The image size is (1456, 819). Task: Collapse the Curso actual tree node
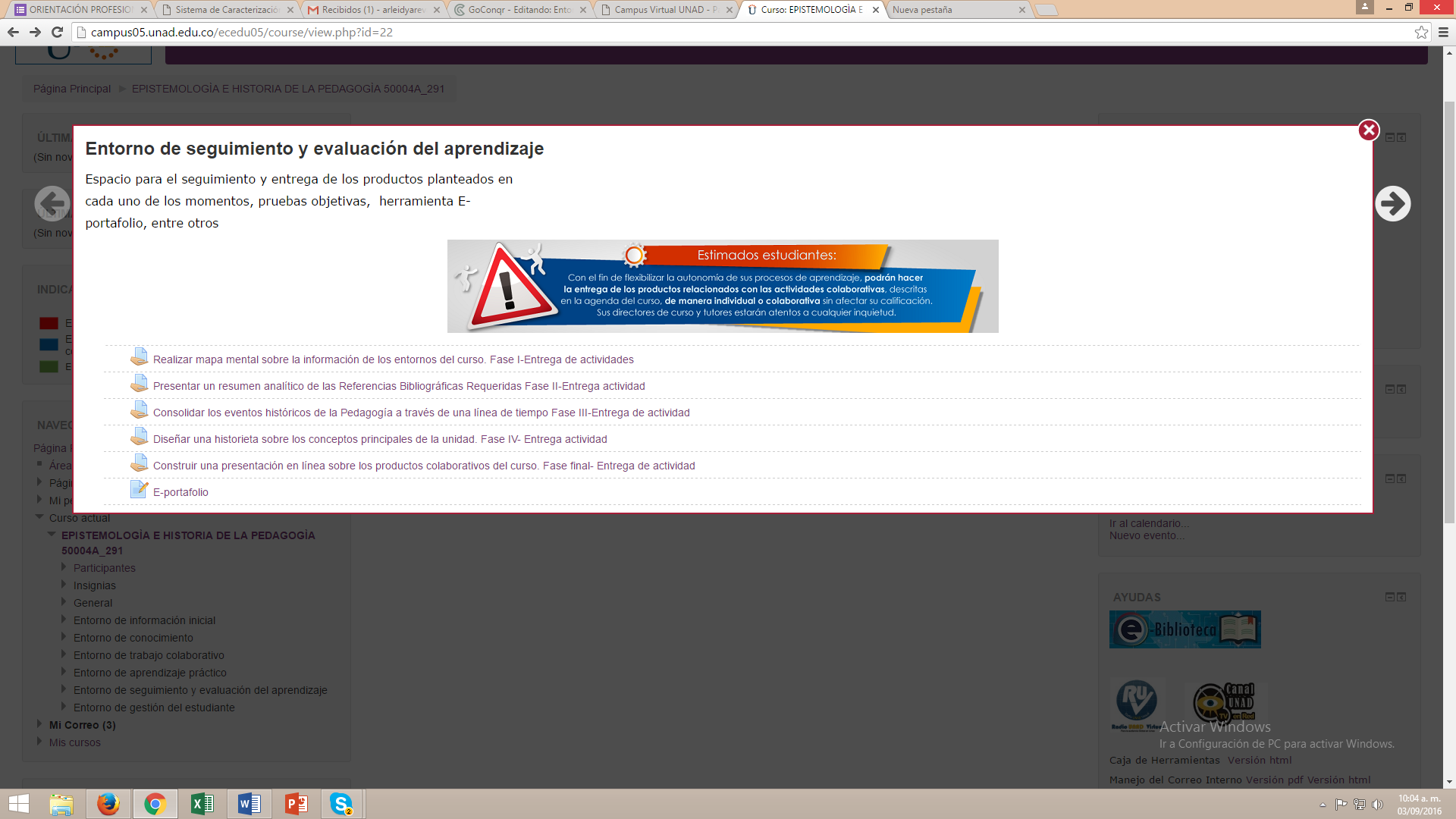tap(39, 517)
